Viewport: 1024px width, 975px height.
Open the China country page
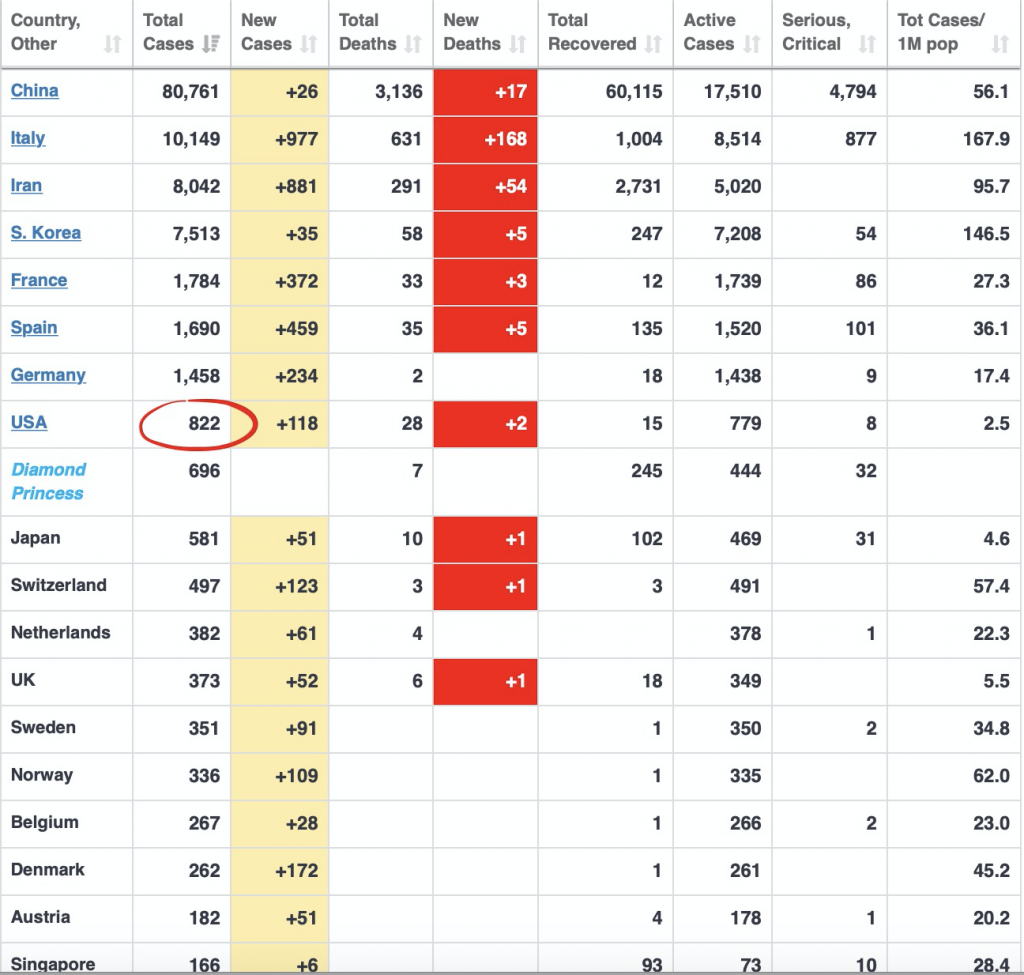pos(34,91)
